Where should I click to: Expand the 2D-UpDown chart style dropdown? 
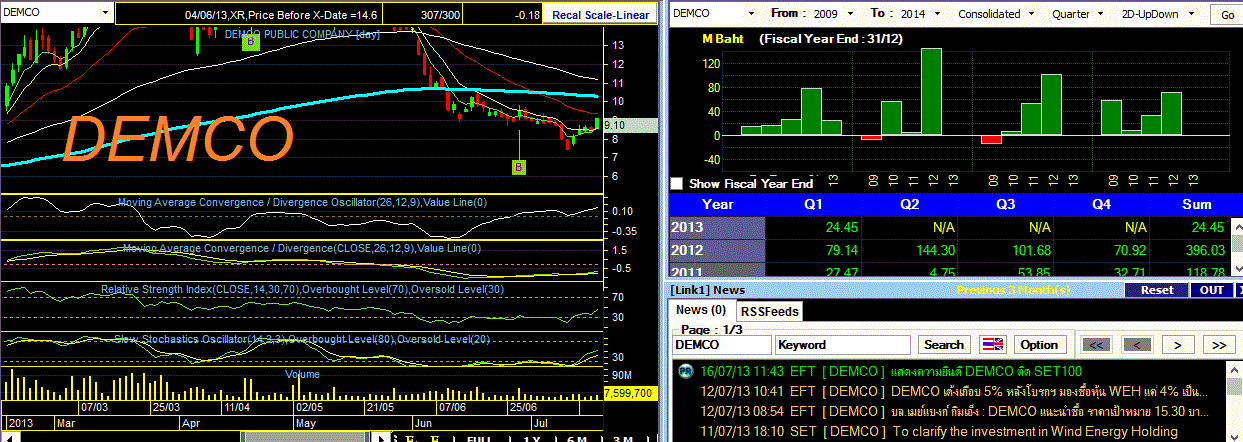point(1194,14)
